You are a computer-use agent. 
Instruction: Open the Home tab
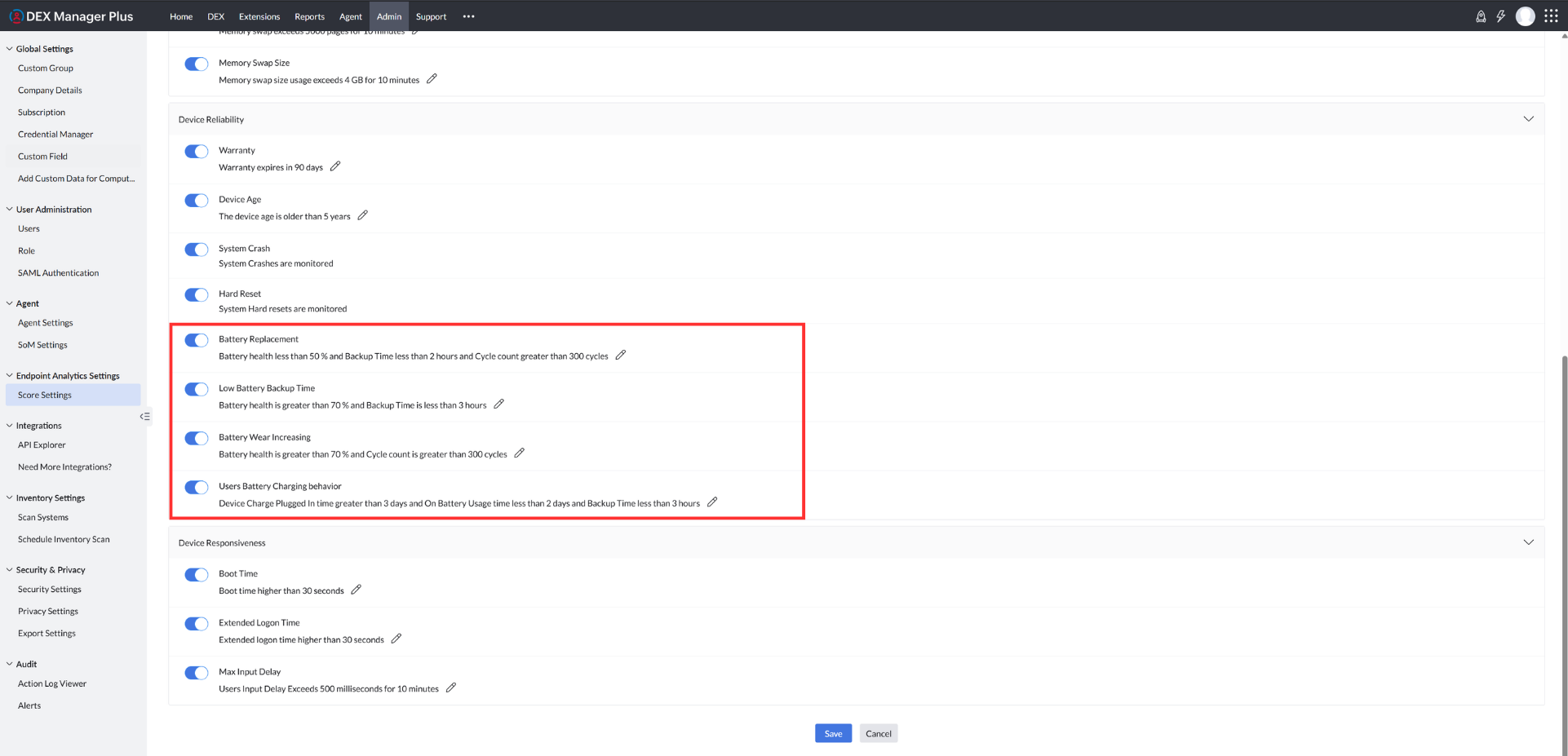pyautogui.click(x=181, y=16)
